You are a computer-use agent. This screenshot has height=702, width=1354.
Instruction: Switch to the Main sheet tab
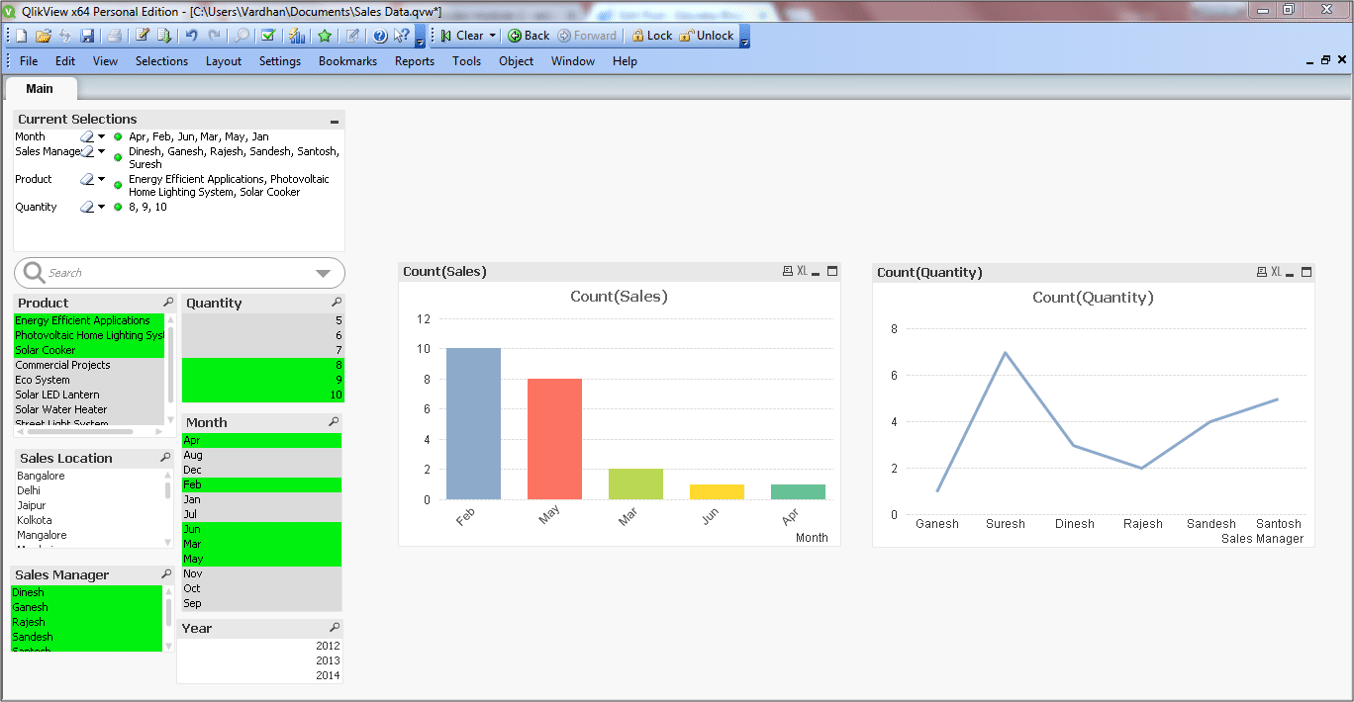[x=39, y=89]
